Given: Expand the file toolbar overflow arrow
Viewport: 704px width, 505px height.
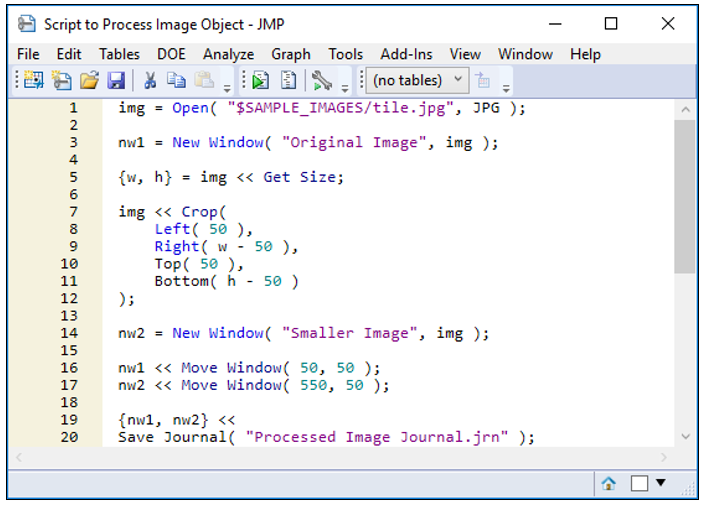Looking at the screenshot, I should 227,88.
